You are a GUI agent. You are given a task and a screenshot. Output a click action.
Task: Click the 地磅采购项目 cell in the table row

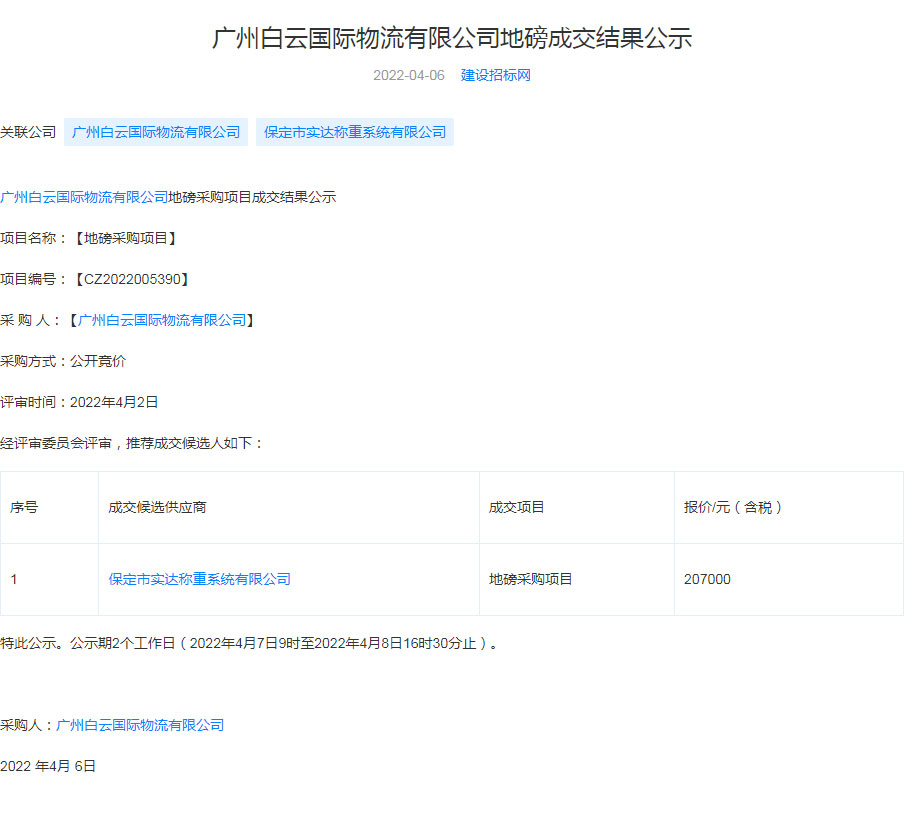[530, 579]
